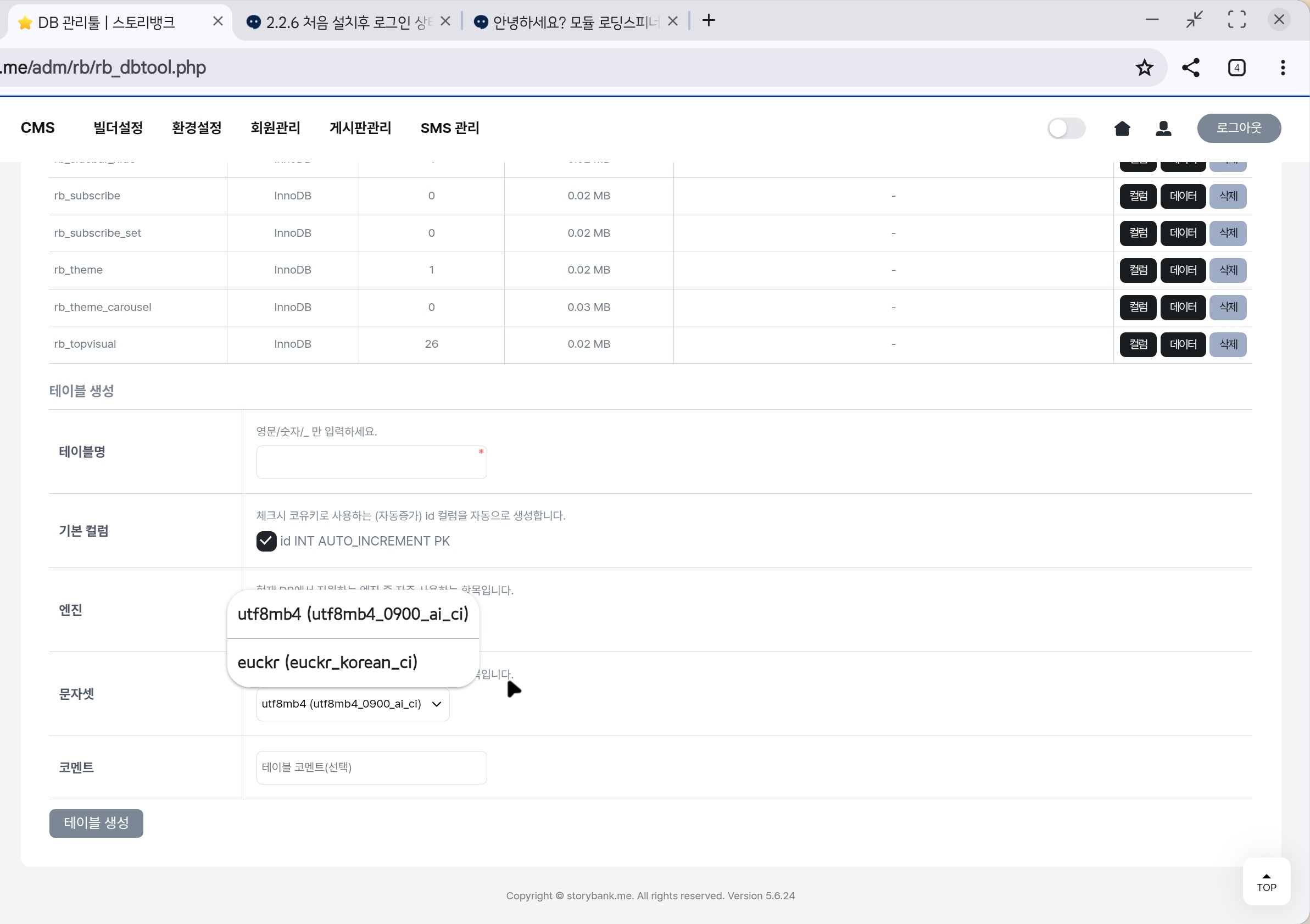Click the share icon in browser toolbar

pos(1190,68)
